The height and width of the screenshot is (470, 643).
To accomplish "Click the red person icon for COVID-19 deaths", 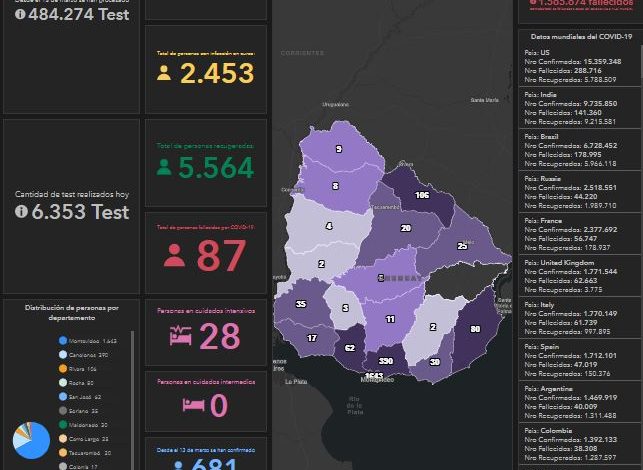I will click(174, 255).
